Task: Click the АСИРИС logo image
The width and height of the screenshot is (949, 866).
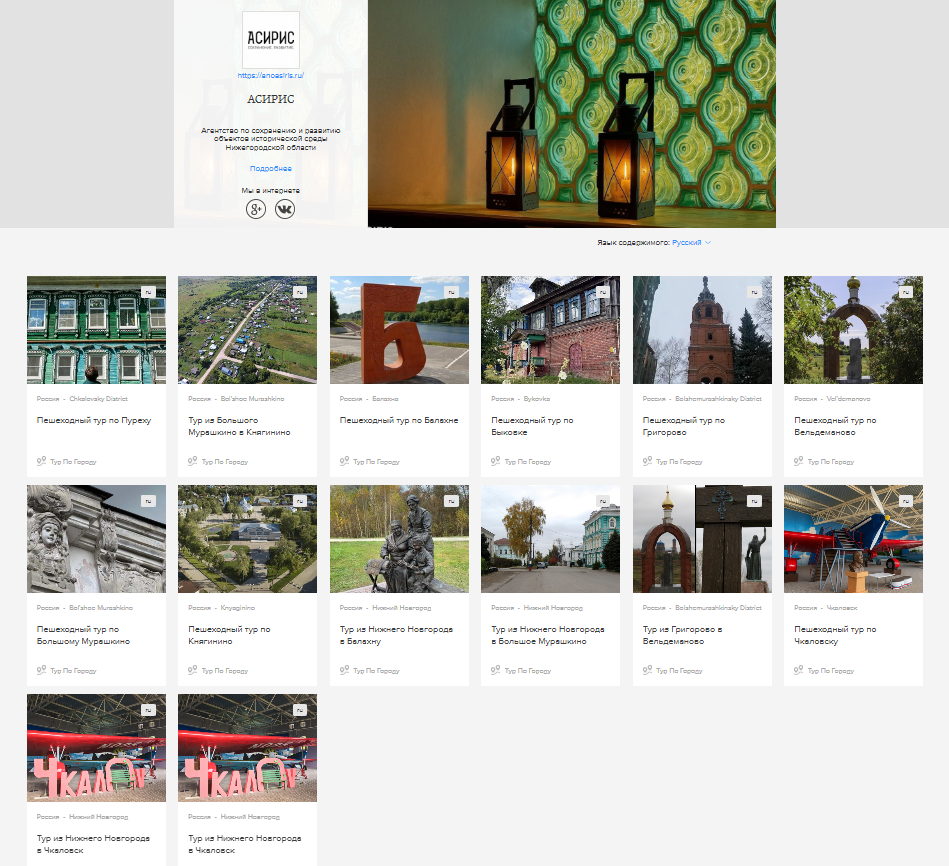Action: click(271, 40)
